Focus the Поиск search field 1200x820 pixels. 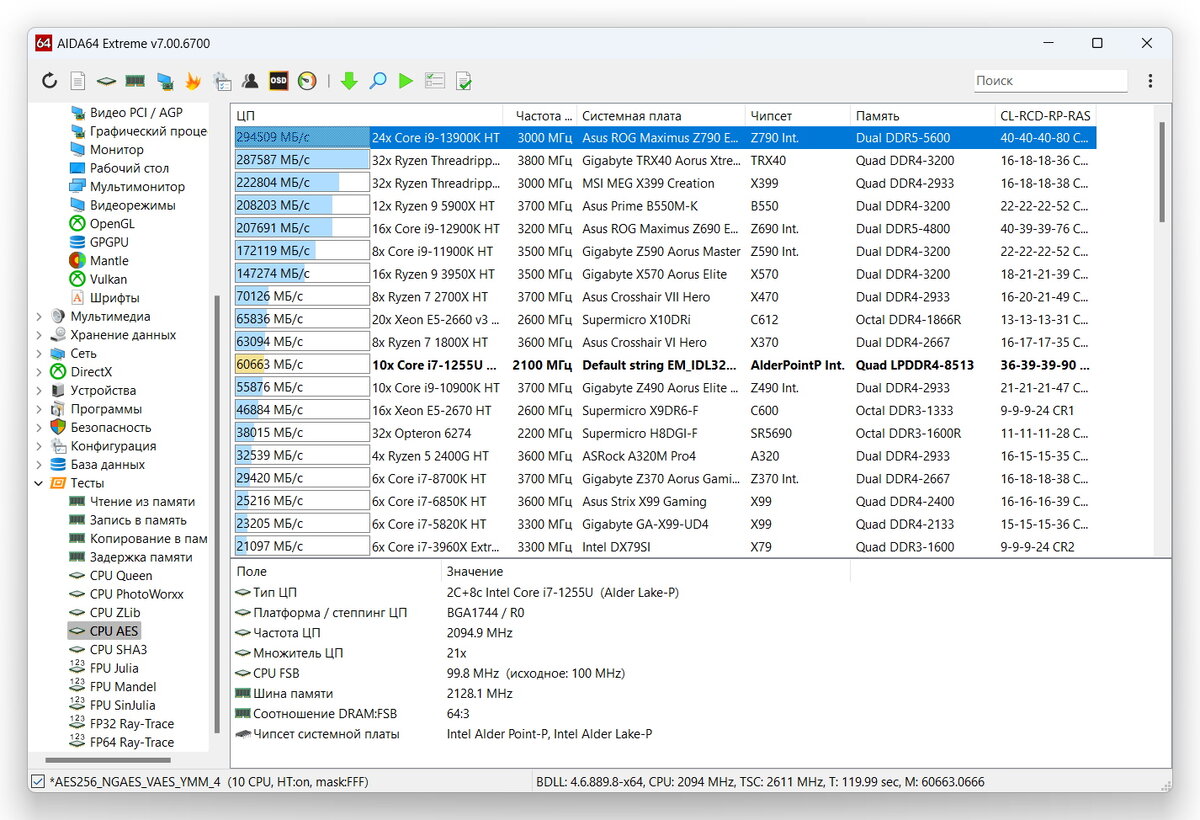point(1051,81)
